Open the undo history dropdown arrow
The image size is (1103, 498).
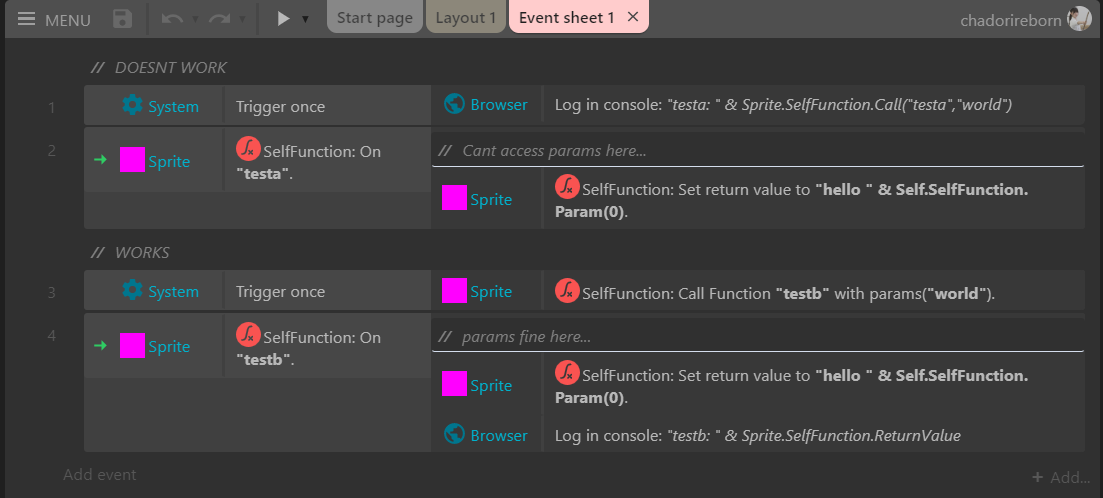[x=195, y=19]
